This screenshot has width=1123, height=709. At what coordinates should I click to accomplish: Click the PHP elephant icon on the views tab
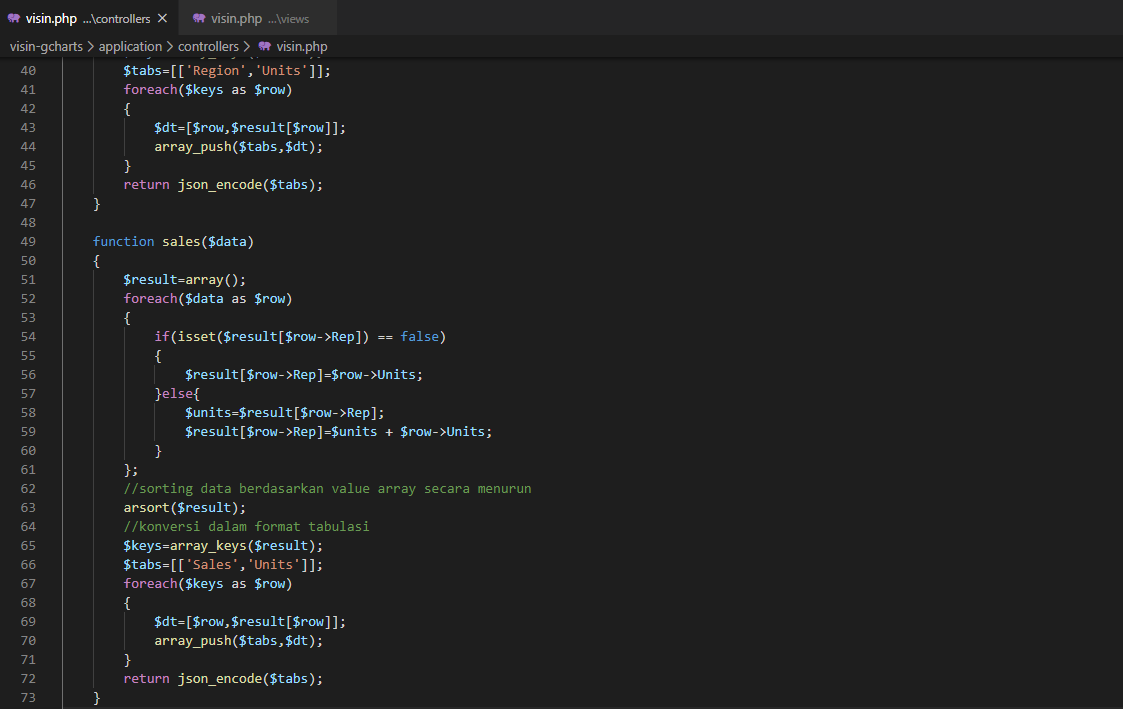tap(199, 18)
